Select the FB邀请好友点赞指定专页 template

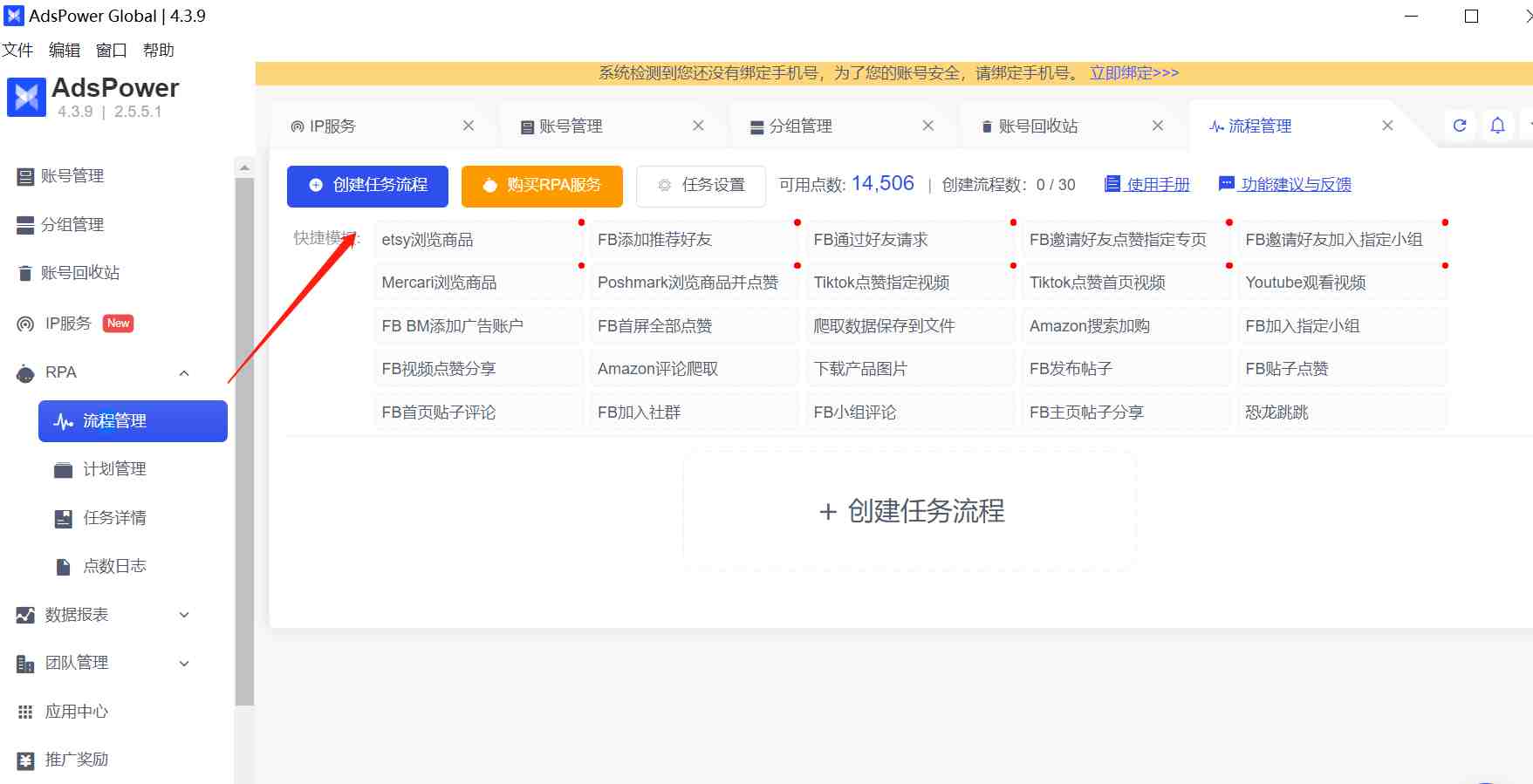pyautogui.click(x=1126, y=240)
